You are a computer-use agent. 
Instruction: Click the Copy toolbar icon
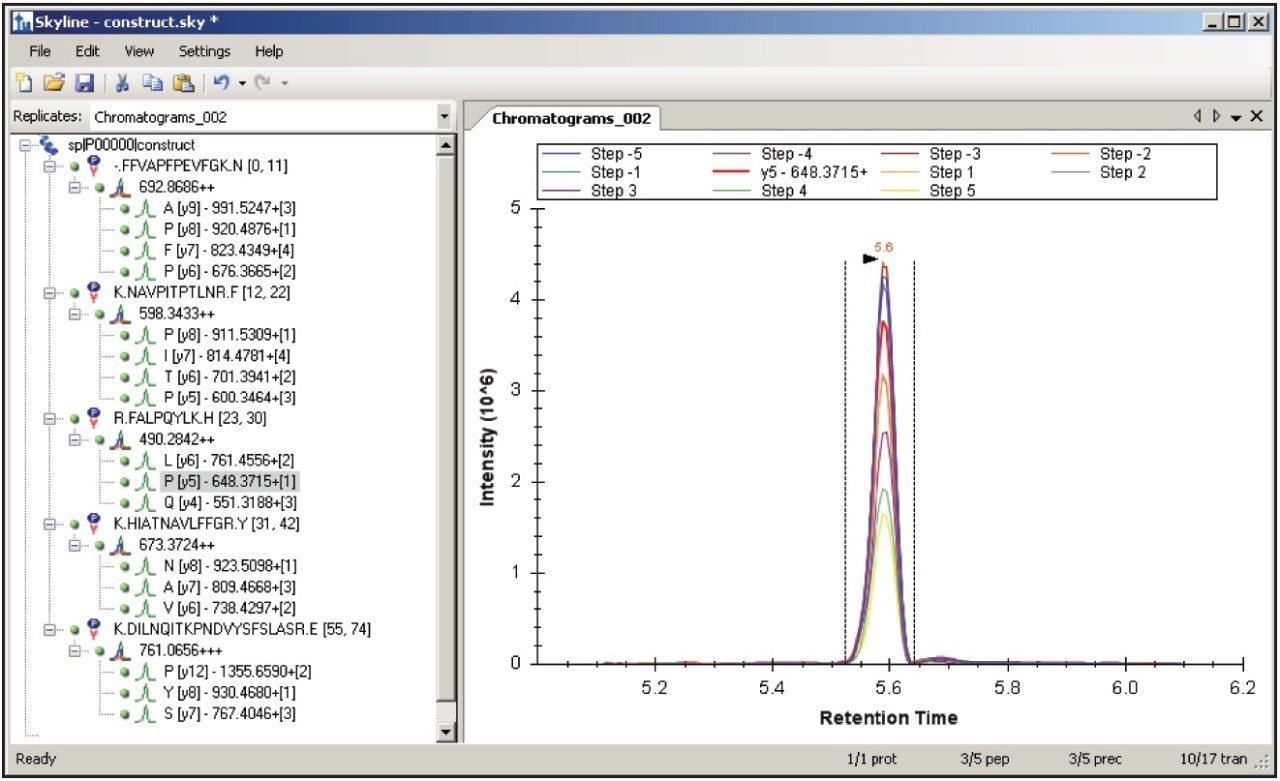(152, 84)
